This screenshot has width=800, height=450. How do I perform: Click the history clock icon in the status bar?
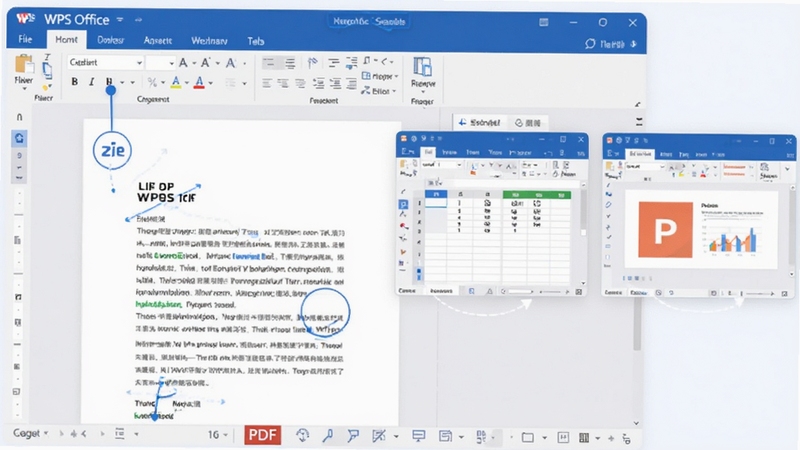(303, 435)
